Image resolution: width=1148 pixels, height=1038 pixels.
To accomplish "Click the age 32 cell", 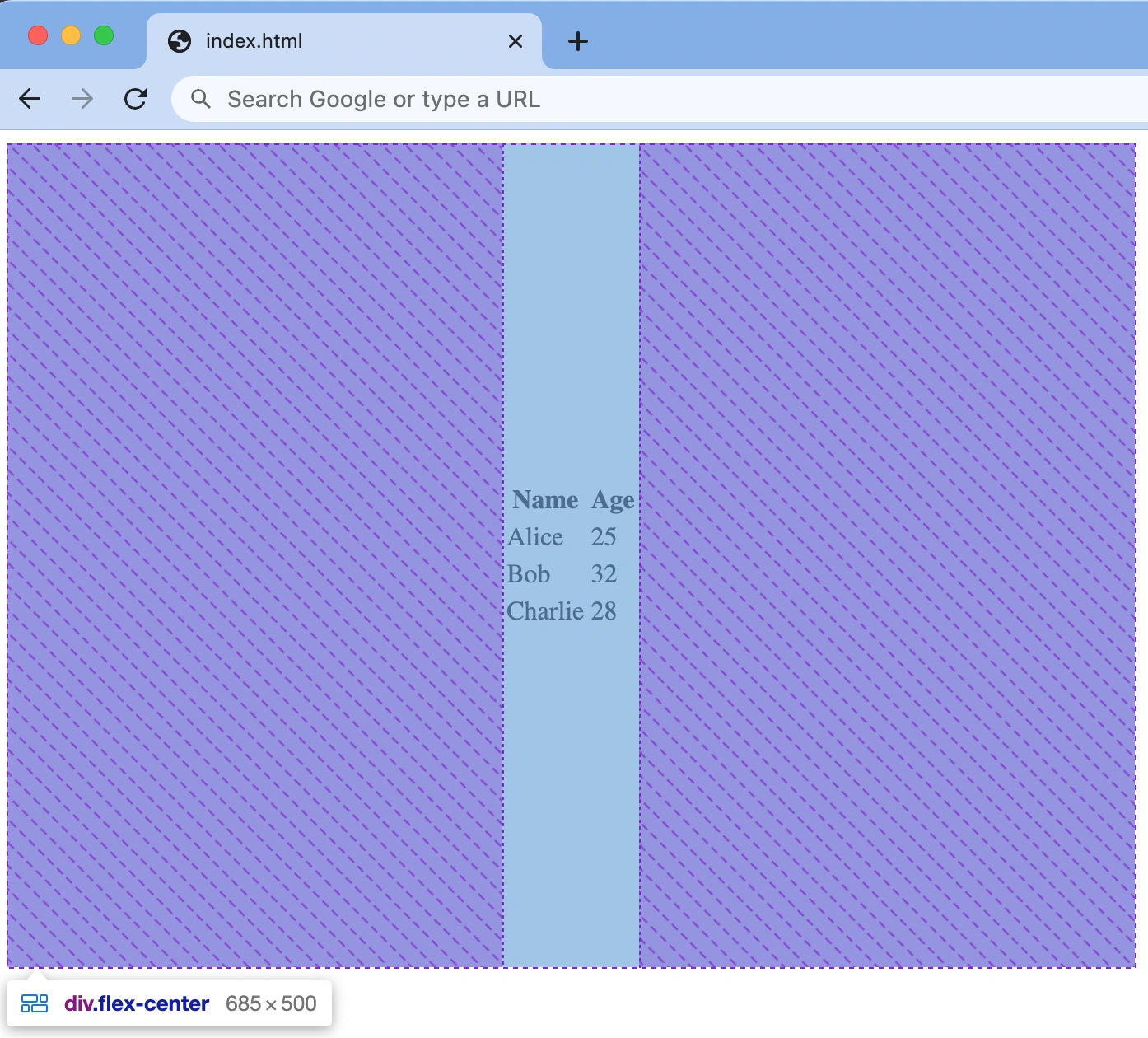I will (604, 574).
